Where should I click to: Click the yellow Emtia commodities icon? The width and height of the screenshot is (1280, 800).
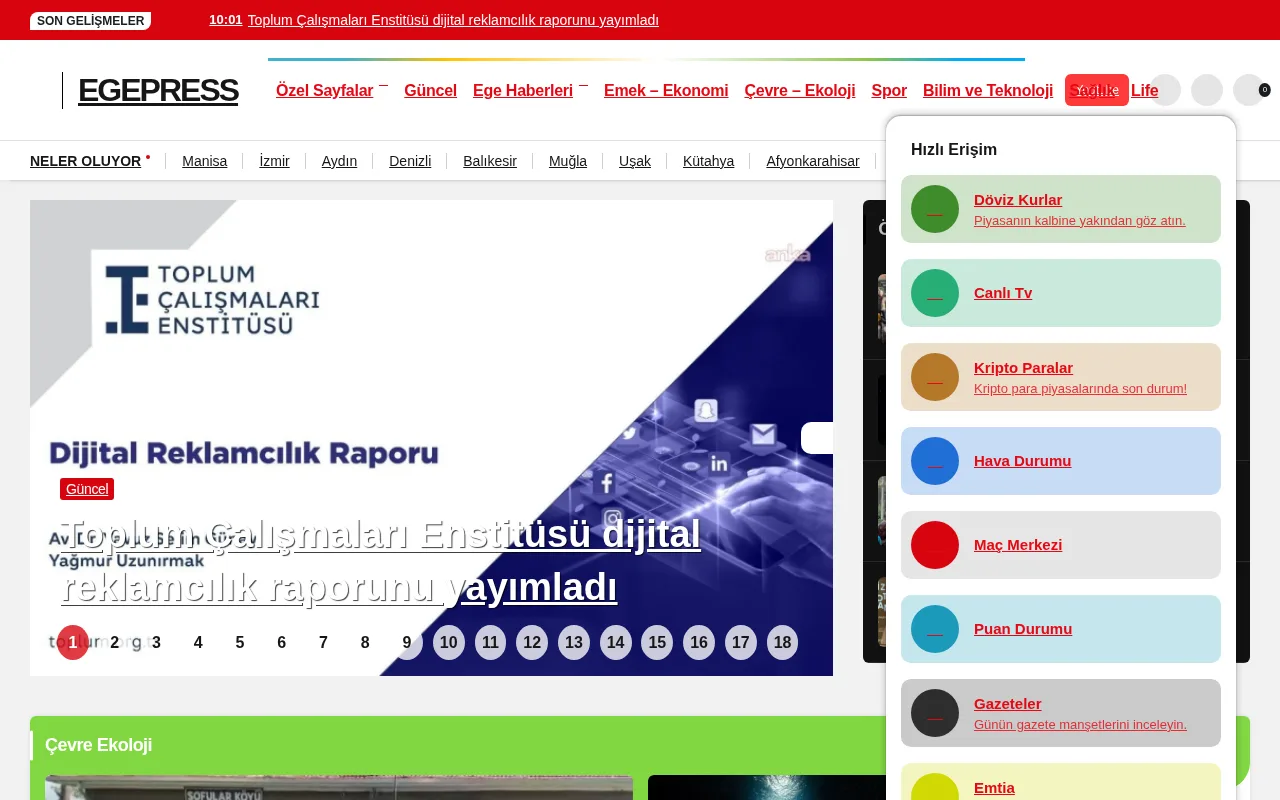pos(935,788)
